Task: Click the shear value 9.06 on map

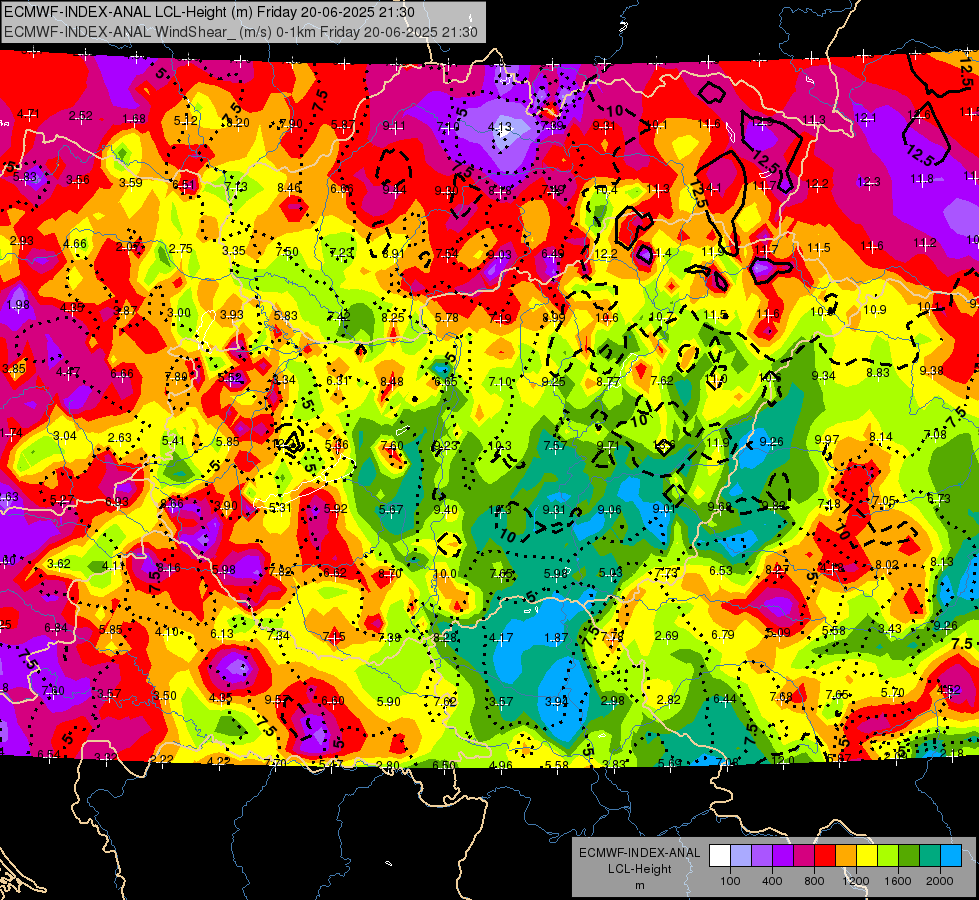Action: [609, 510]
